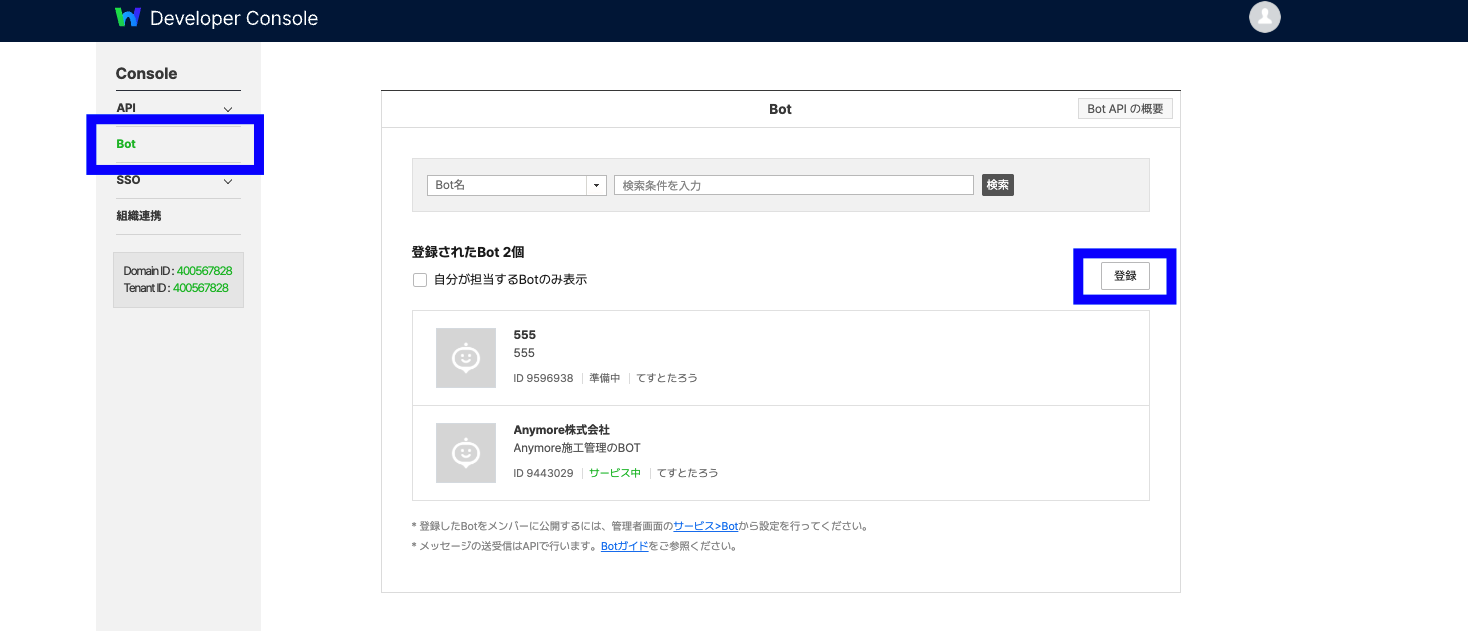The height and width of the screenshot is (631, 1468).
Task: Open the profile avatar in the top bar
Action: coord(1264,17)
